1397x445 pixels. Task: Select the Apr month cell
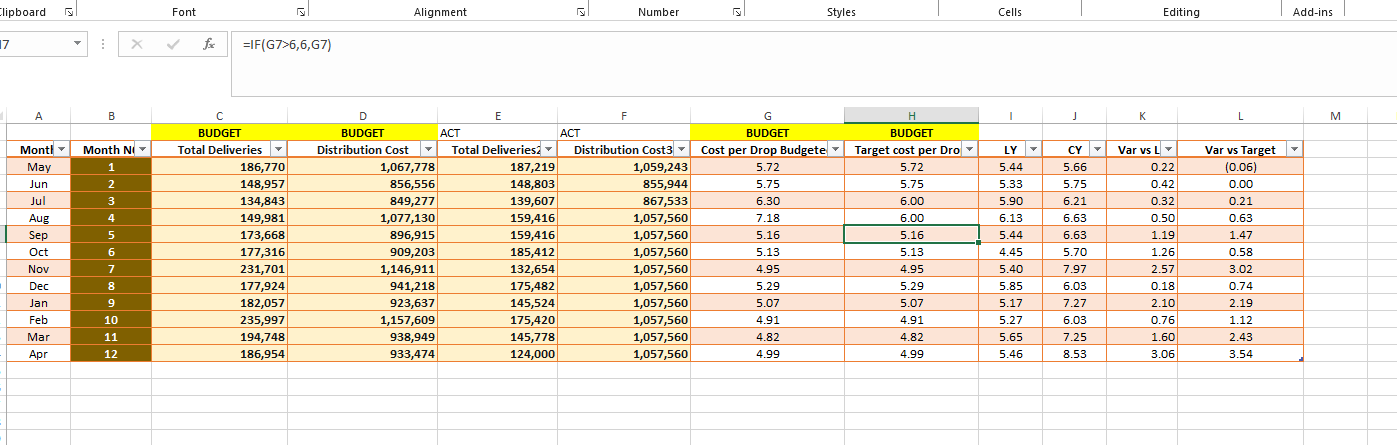(x=38, y=354)
